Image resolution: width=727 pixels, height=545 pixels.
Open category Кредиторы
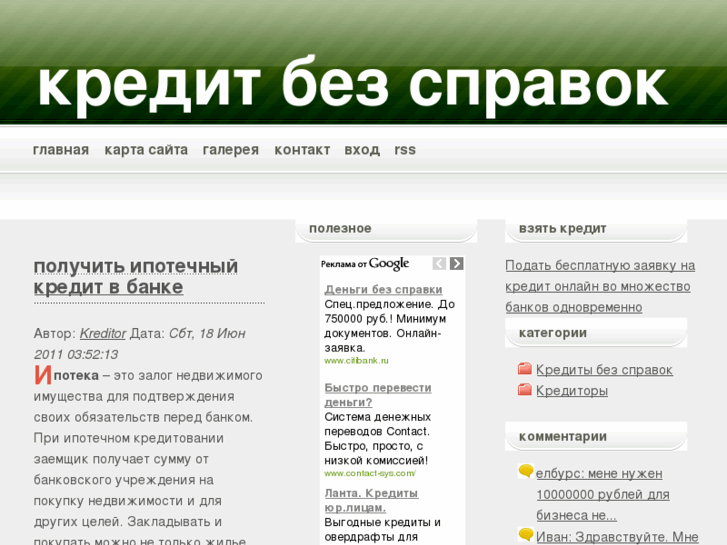pyautogui.click(x=572, y=391)
